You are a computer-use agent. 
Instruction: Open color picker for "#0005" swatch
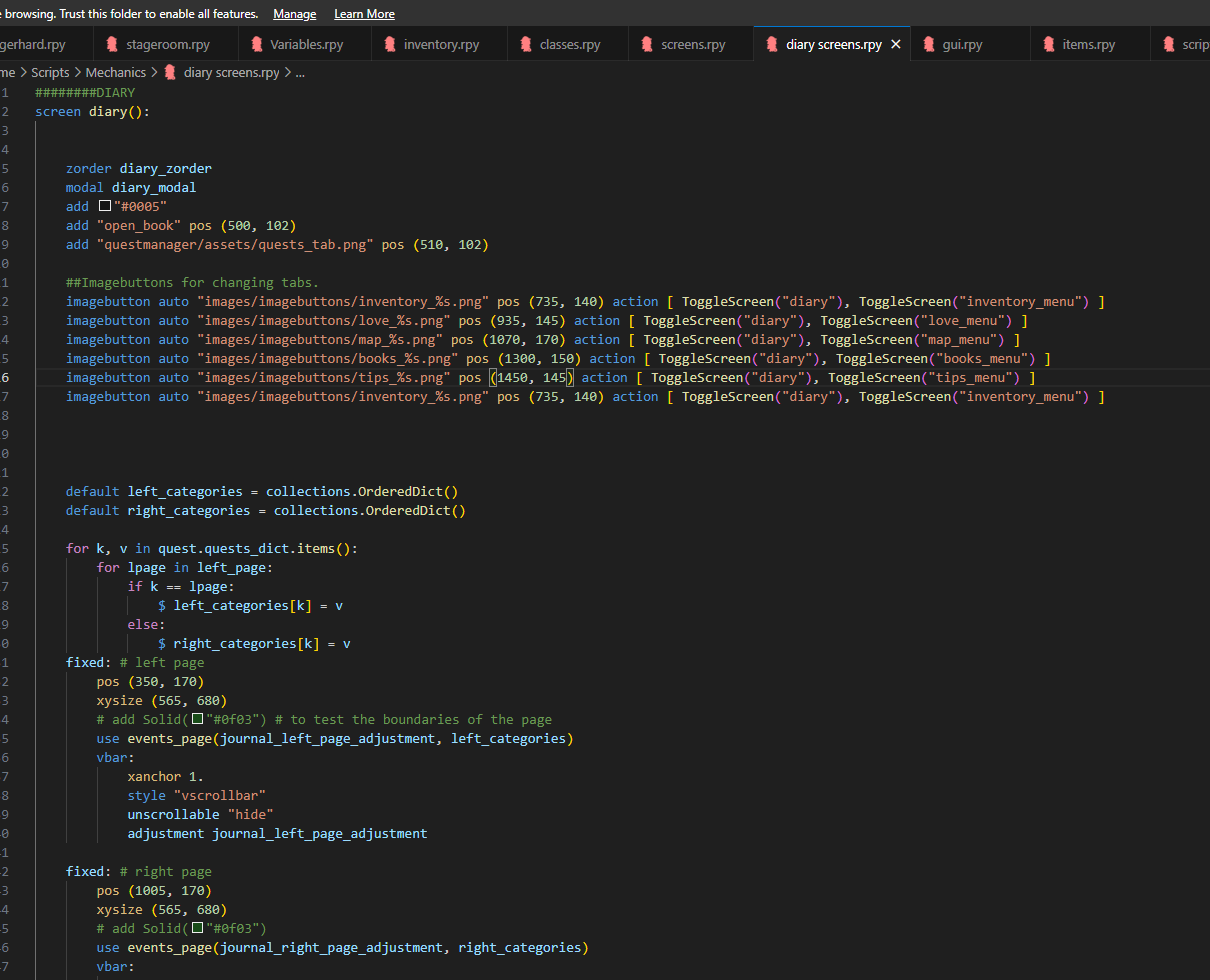click(105, 207)
